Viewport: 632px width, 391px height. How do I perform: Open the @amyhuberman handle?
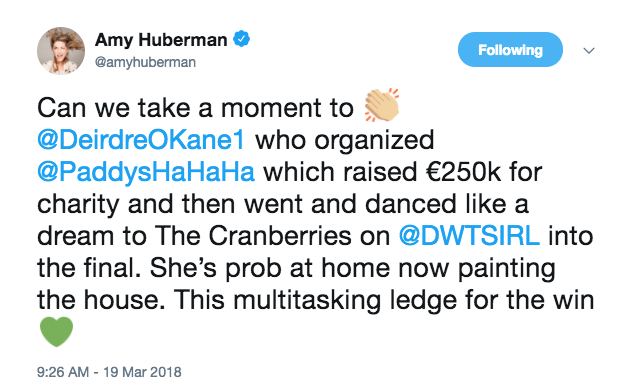pyautogui.click(x=145, y=62)
